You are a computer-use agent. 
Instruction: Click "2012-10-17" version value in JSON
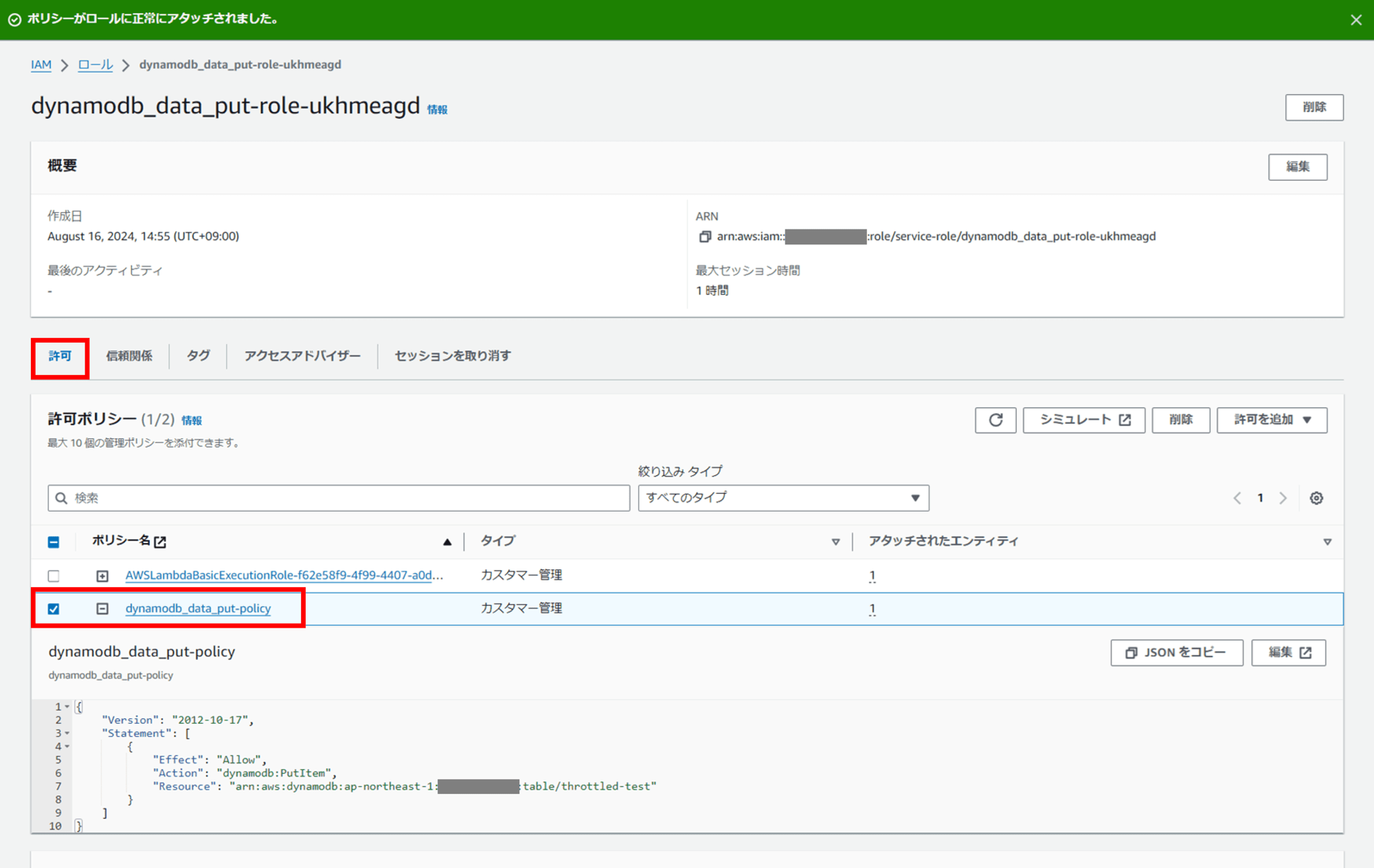click(210, 720)
